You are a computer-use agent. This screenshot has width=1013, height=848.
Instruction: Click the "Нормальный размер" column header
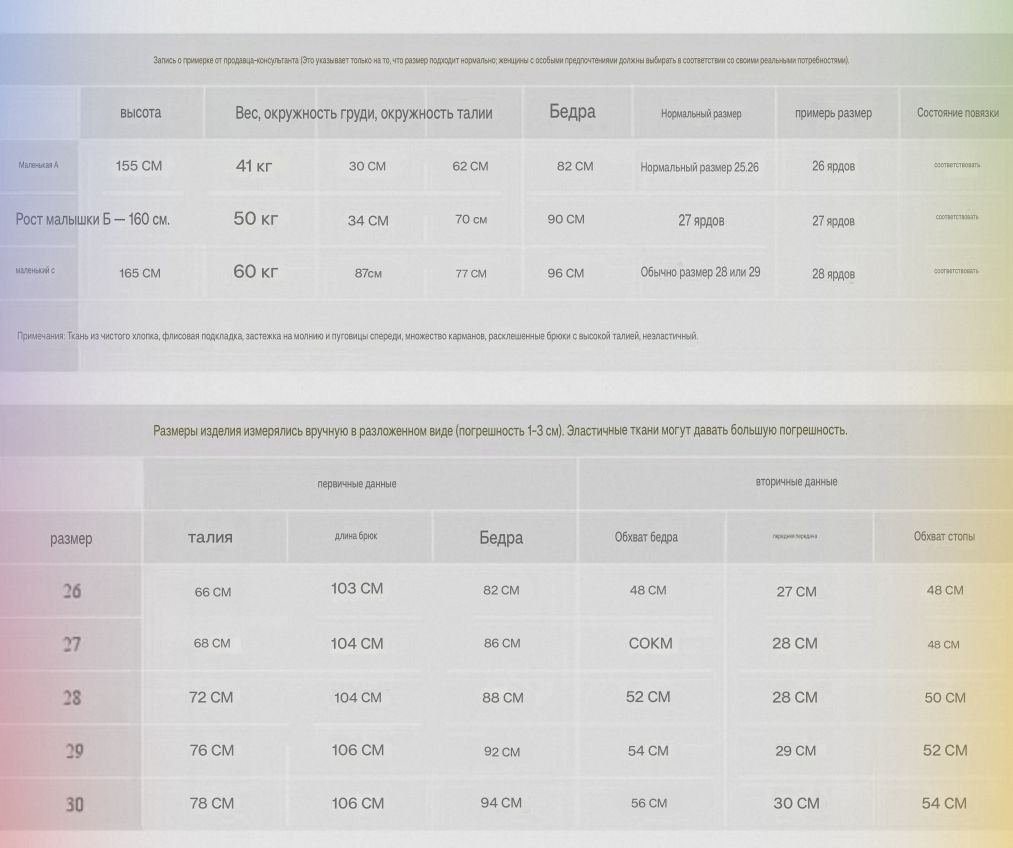tap(701, 114)
